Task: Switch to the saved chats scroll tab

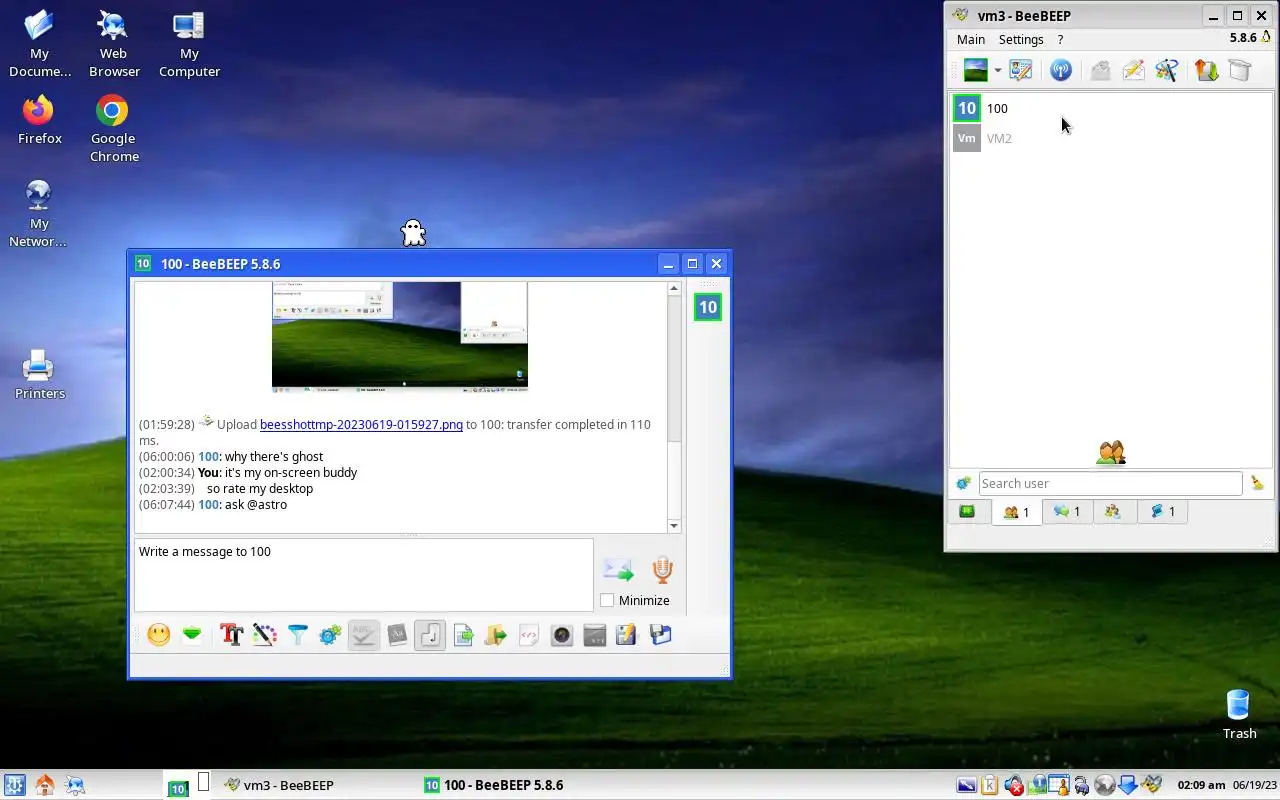Action: coord(1162,511)
